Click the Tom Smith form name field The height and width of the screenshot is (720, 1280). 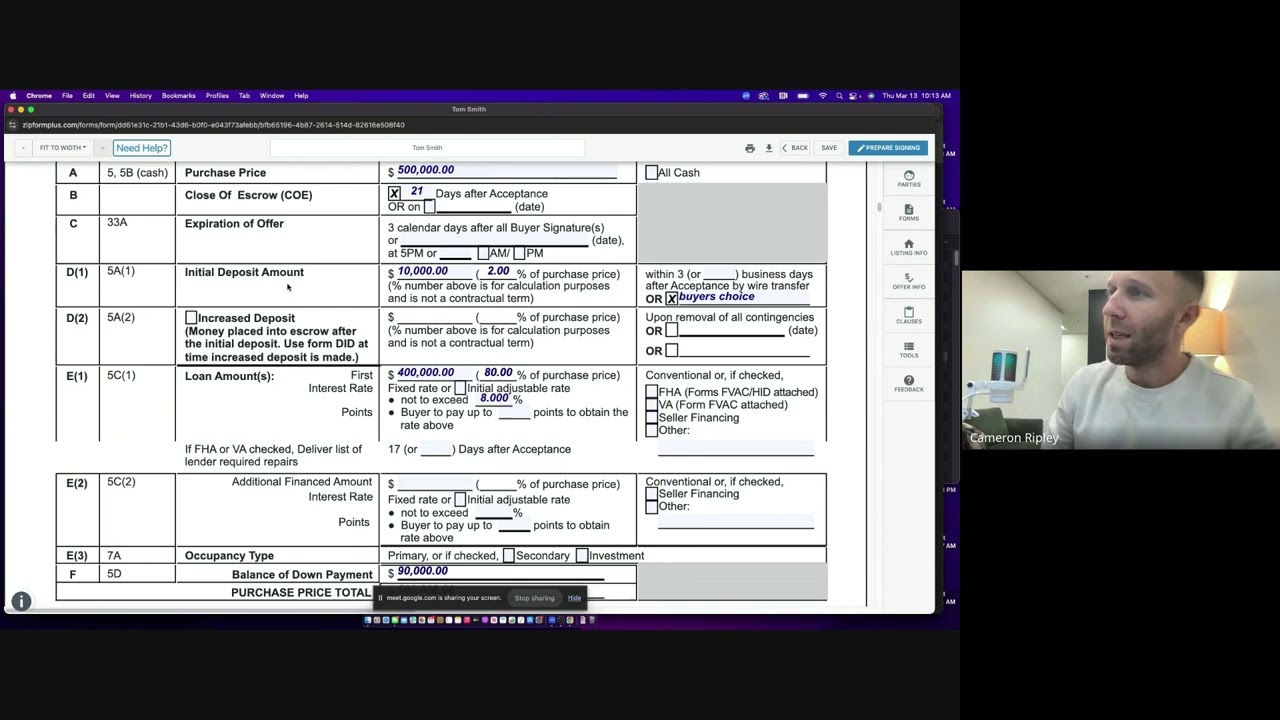427,148
